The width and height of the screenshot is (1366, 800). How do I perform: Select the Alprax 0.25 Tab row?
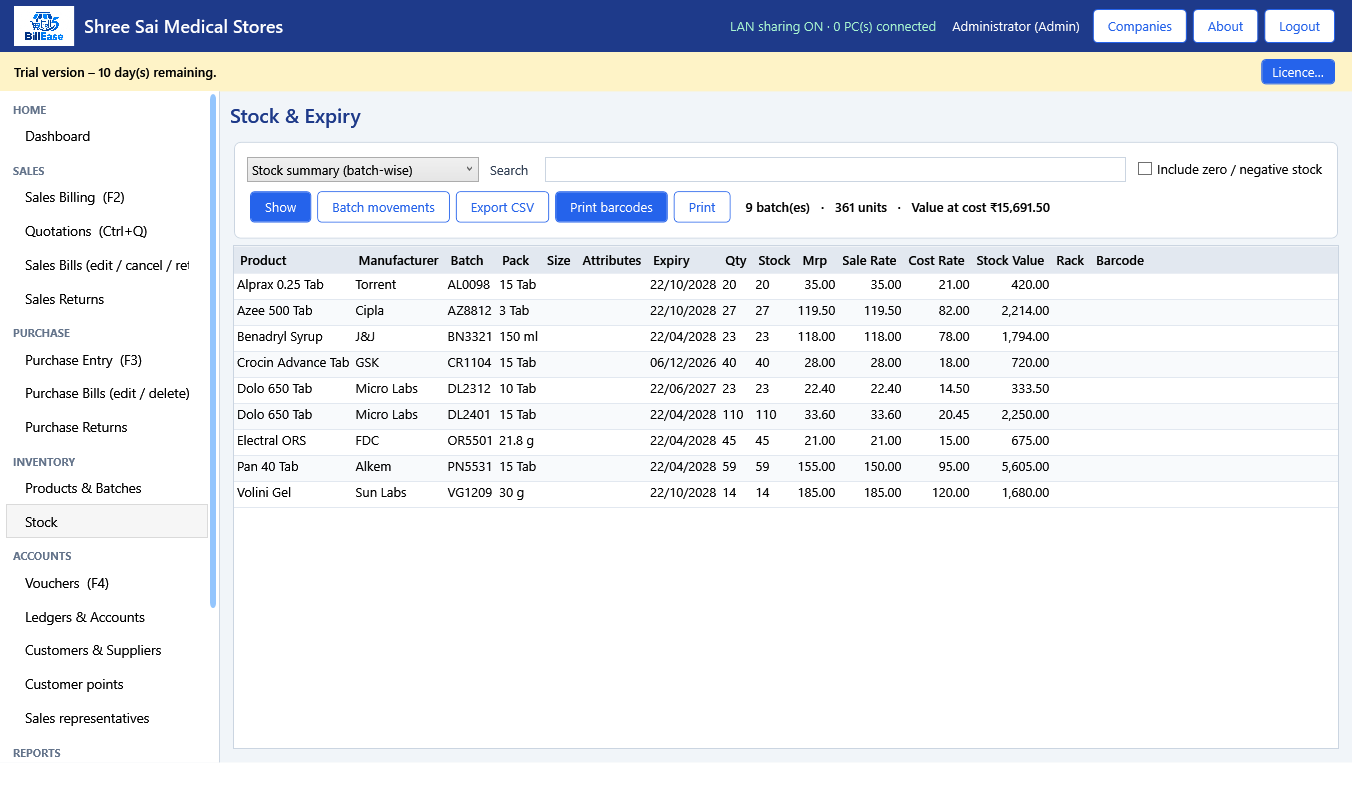tap(786, 285)
